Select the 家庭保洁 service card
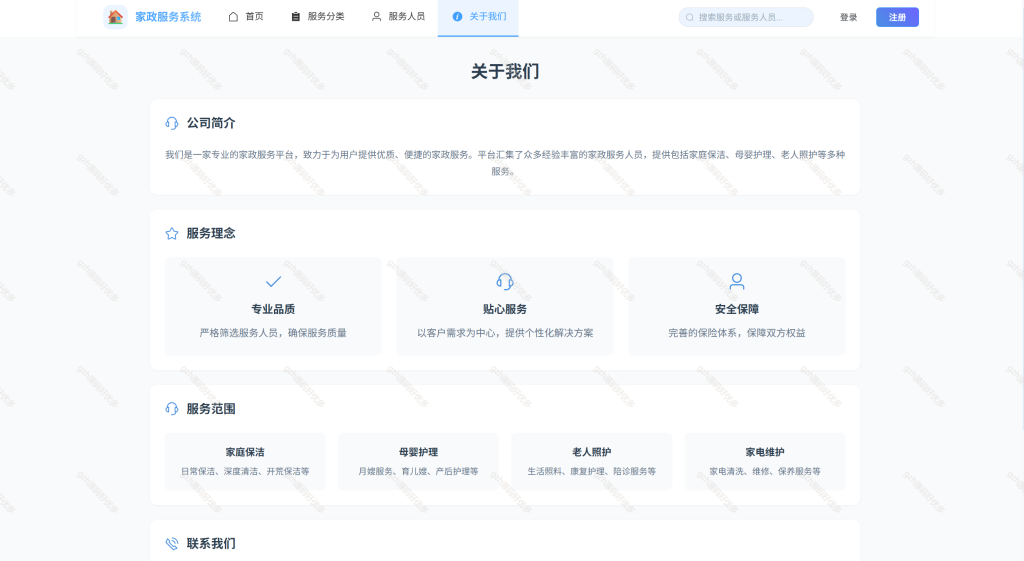Viewport: 1024px width, 561px height. [x=245, y=461]
